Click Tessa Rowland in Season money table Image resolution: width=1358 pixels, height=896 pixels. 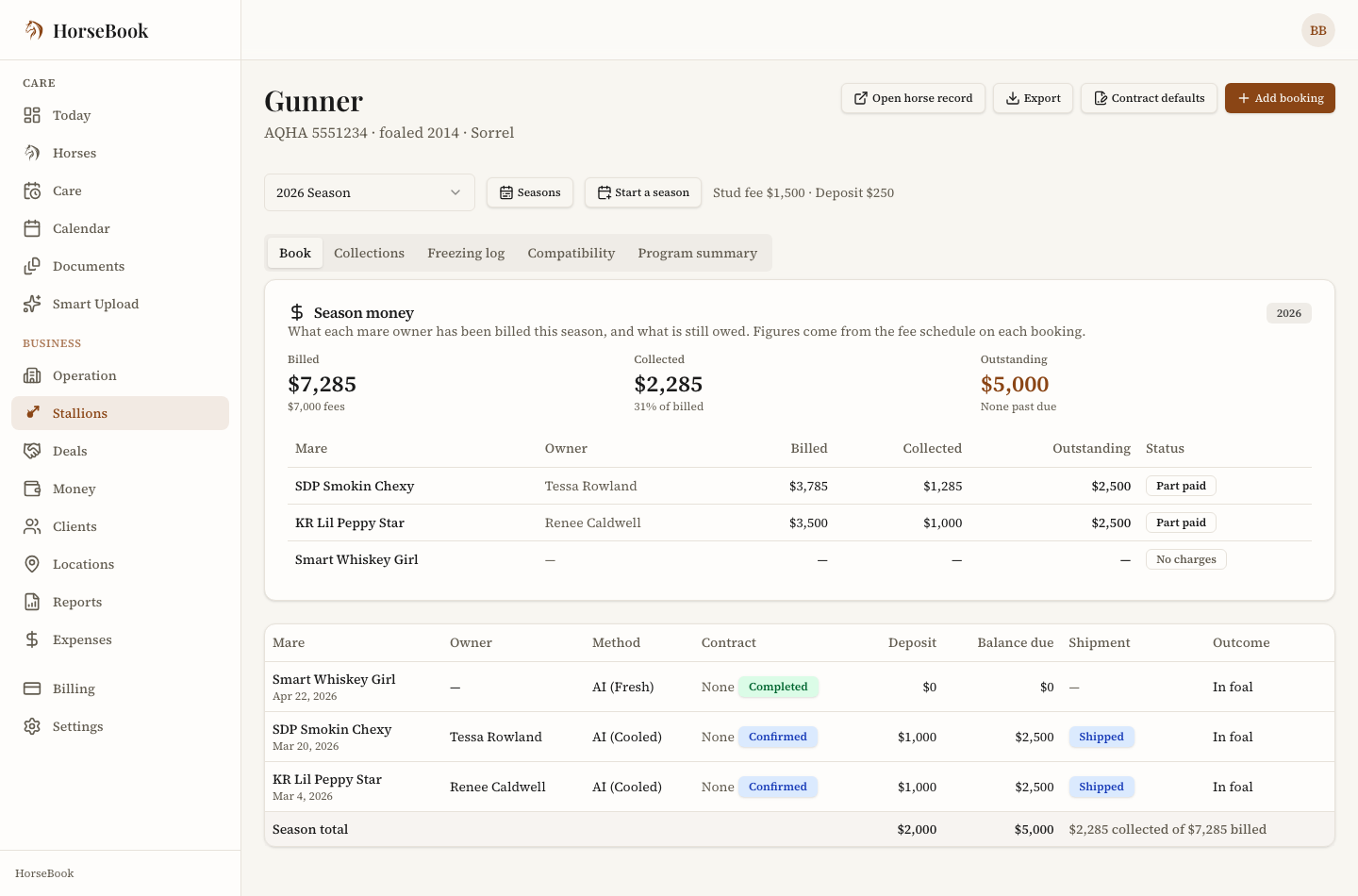click(x=591, y=486)
